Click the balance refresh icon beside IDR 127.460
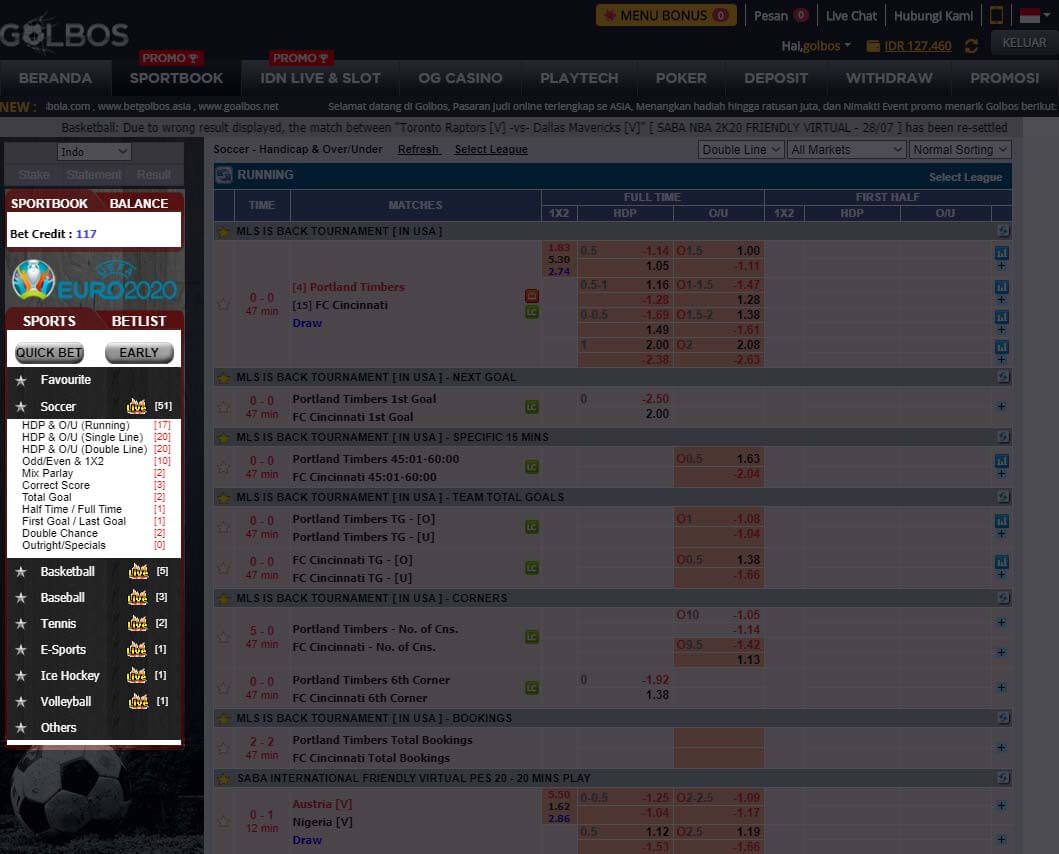 [971, 46]
